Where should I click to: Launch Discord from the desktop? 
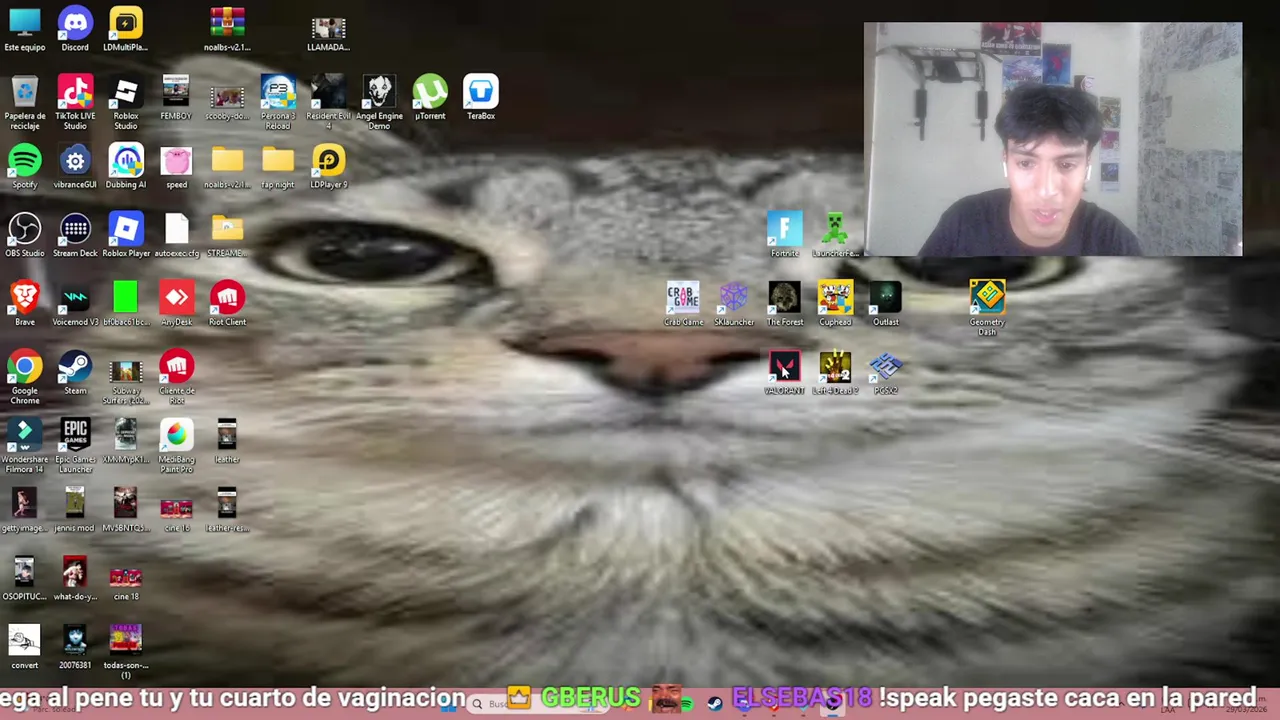point(75,28)
